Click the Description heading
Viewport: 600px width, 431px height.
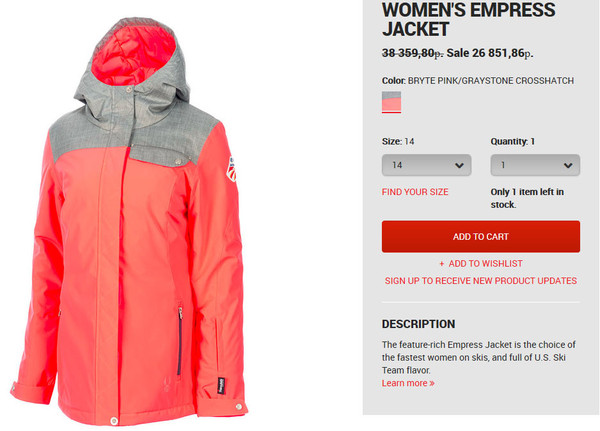(418, 324)
